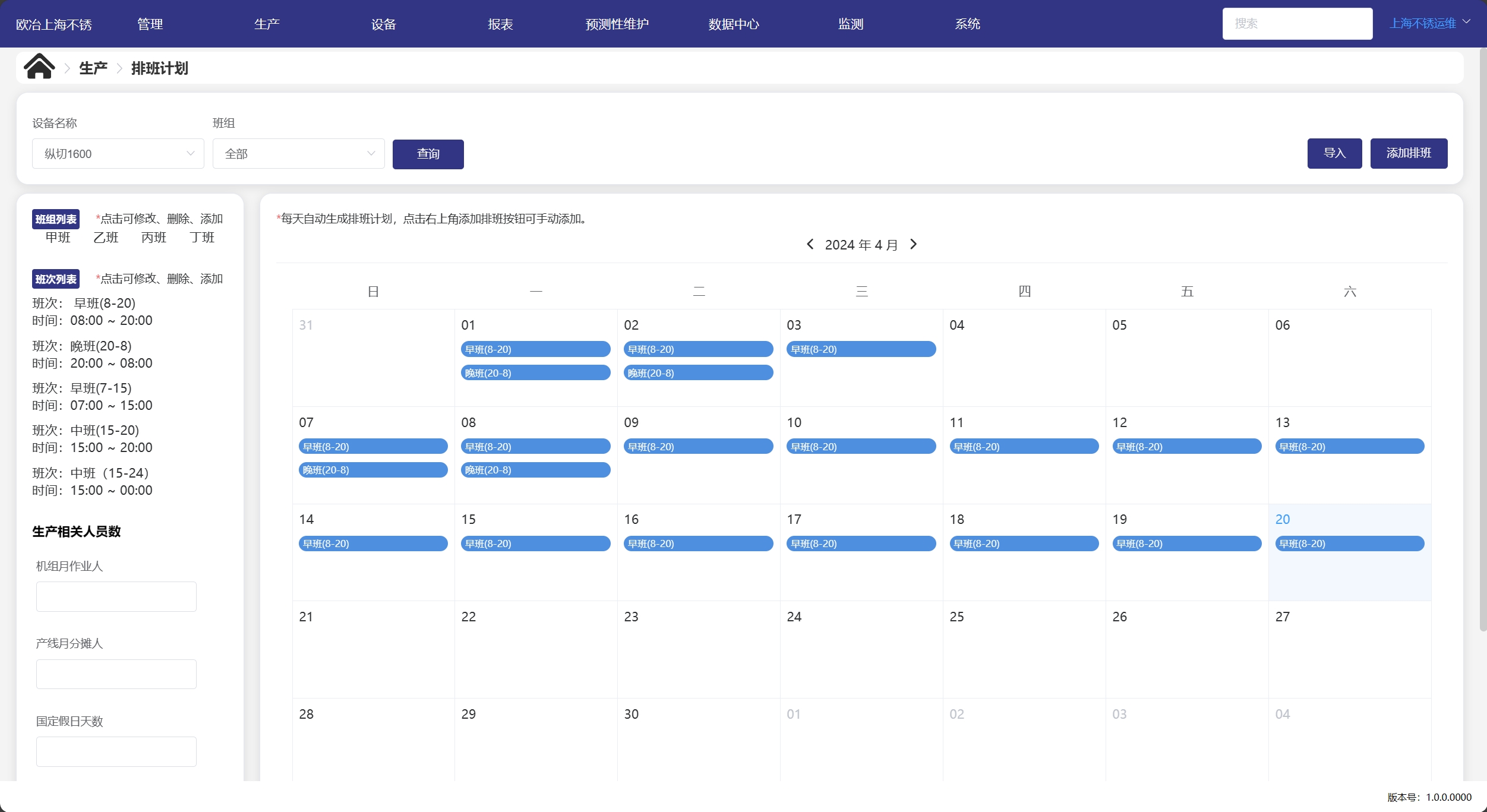Click the 2024 年 4 月 month title

coord(861,245)
